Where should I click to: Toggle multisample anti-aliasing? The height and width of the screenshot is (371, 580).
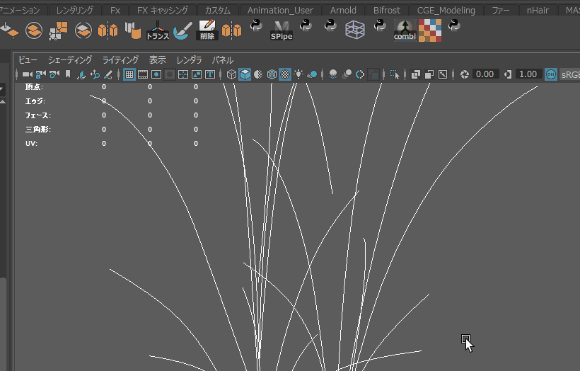360,74
